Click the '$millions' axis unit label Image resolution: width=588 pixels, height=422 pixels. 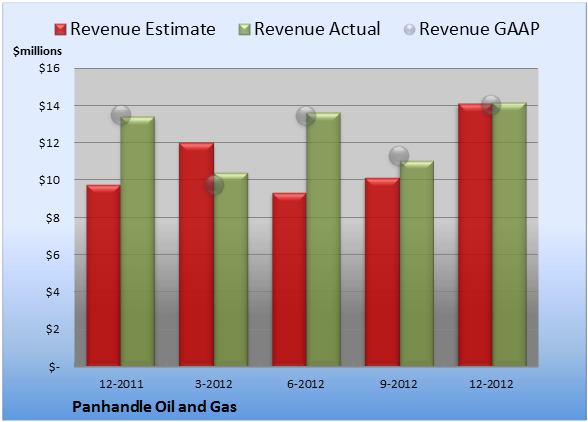tap(38, 51)
